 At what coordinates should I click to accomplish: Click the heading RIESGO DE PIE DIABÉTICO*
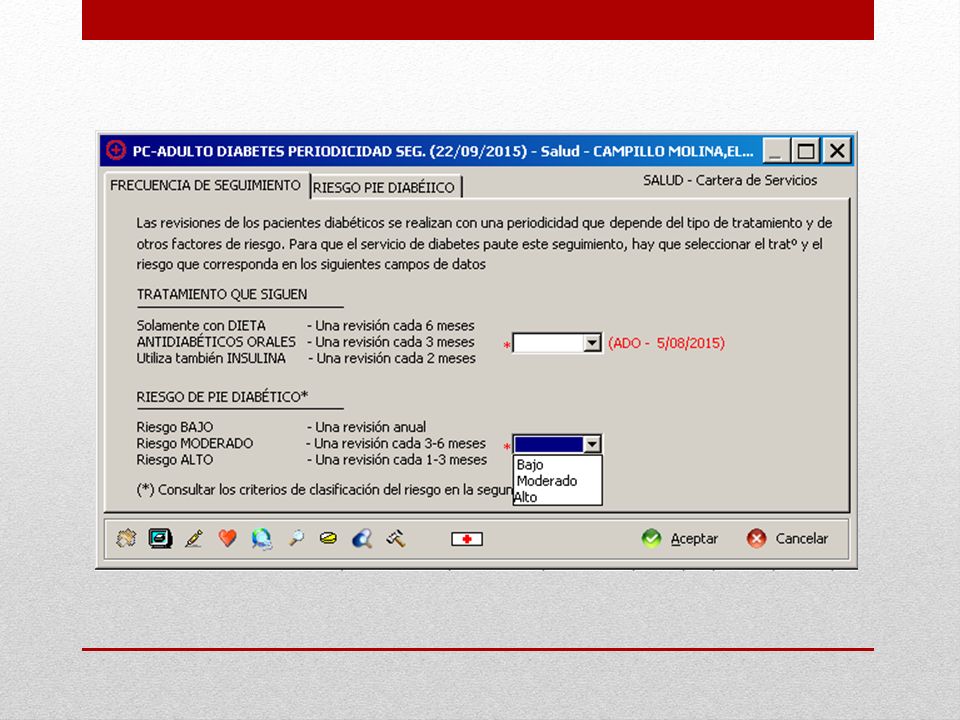222,397
